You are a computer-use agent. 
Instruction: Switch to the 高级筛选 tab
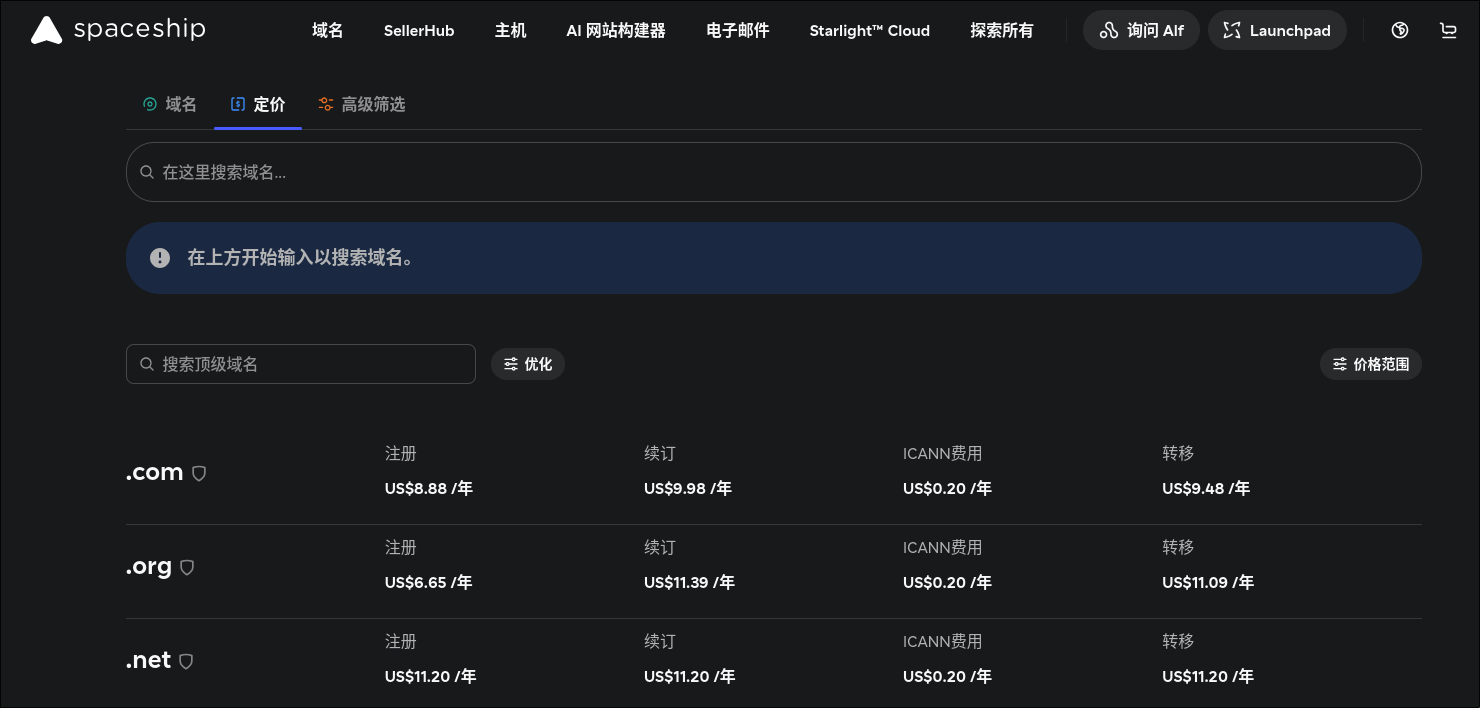point(361,104)
